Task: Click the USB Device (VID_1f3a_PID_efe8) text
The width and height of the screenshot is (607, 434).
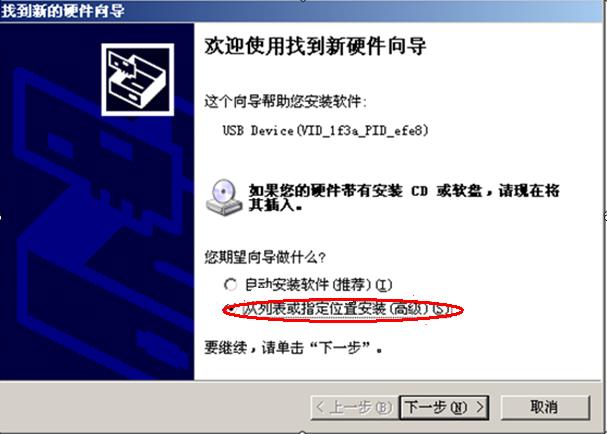Action: tap(326, 130)
